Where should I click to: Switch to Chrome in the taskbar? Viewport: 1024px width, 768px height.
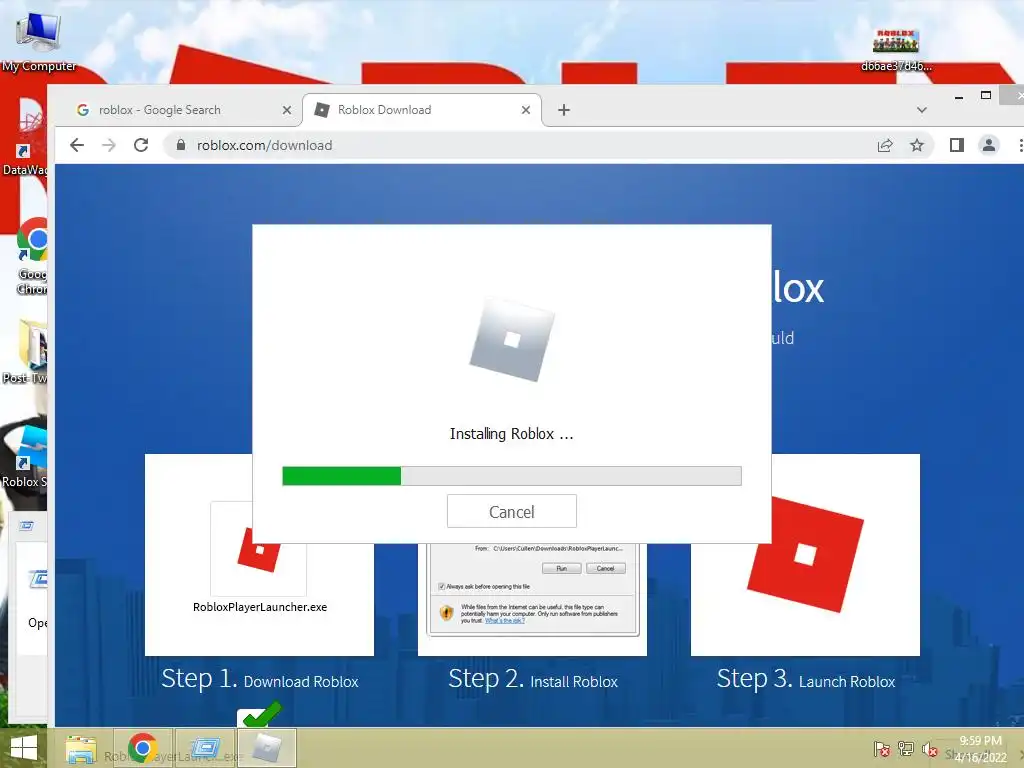(143, 748)
